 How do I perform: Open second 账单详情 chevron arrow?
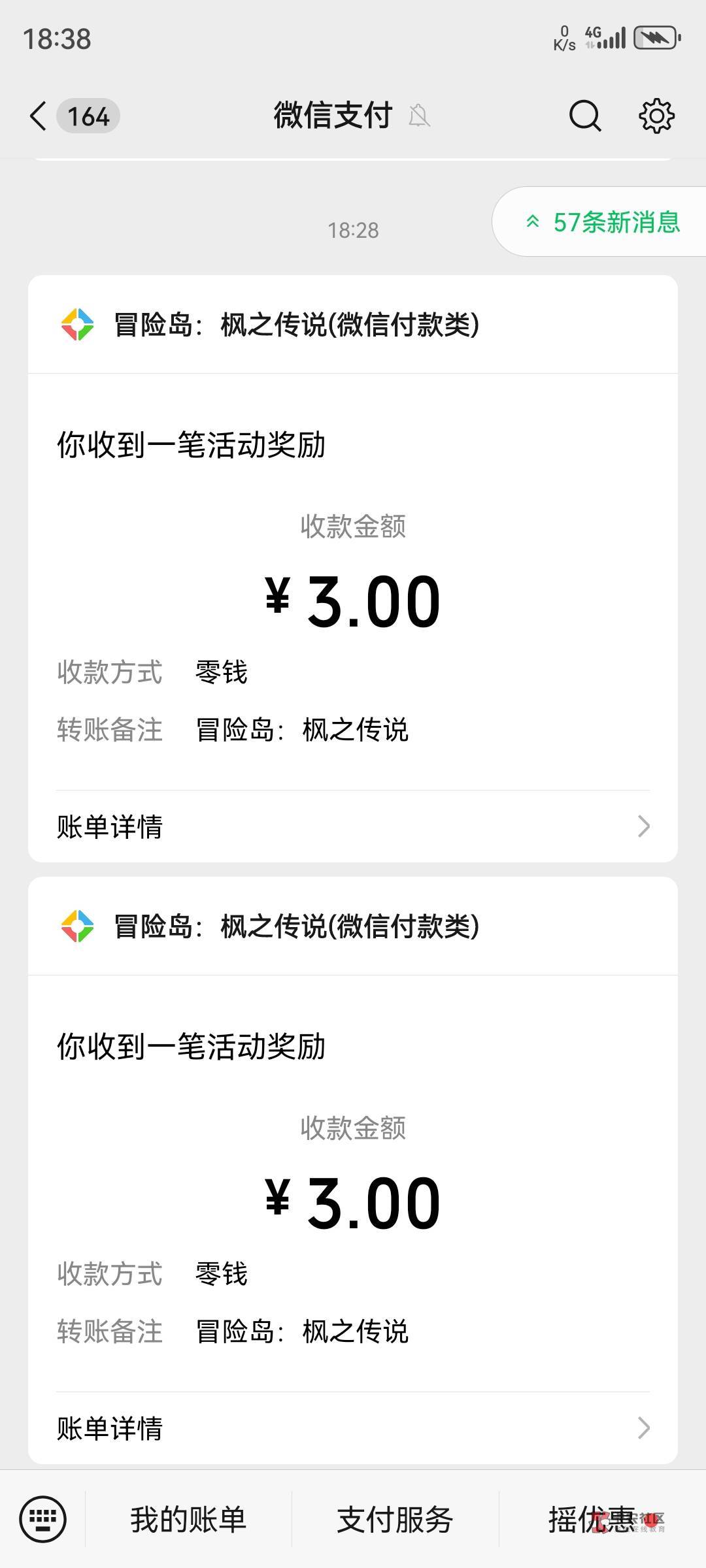point(643,1428)
